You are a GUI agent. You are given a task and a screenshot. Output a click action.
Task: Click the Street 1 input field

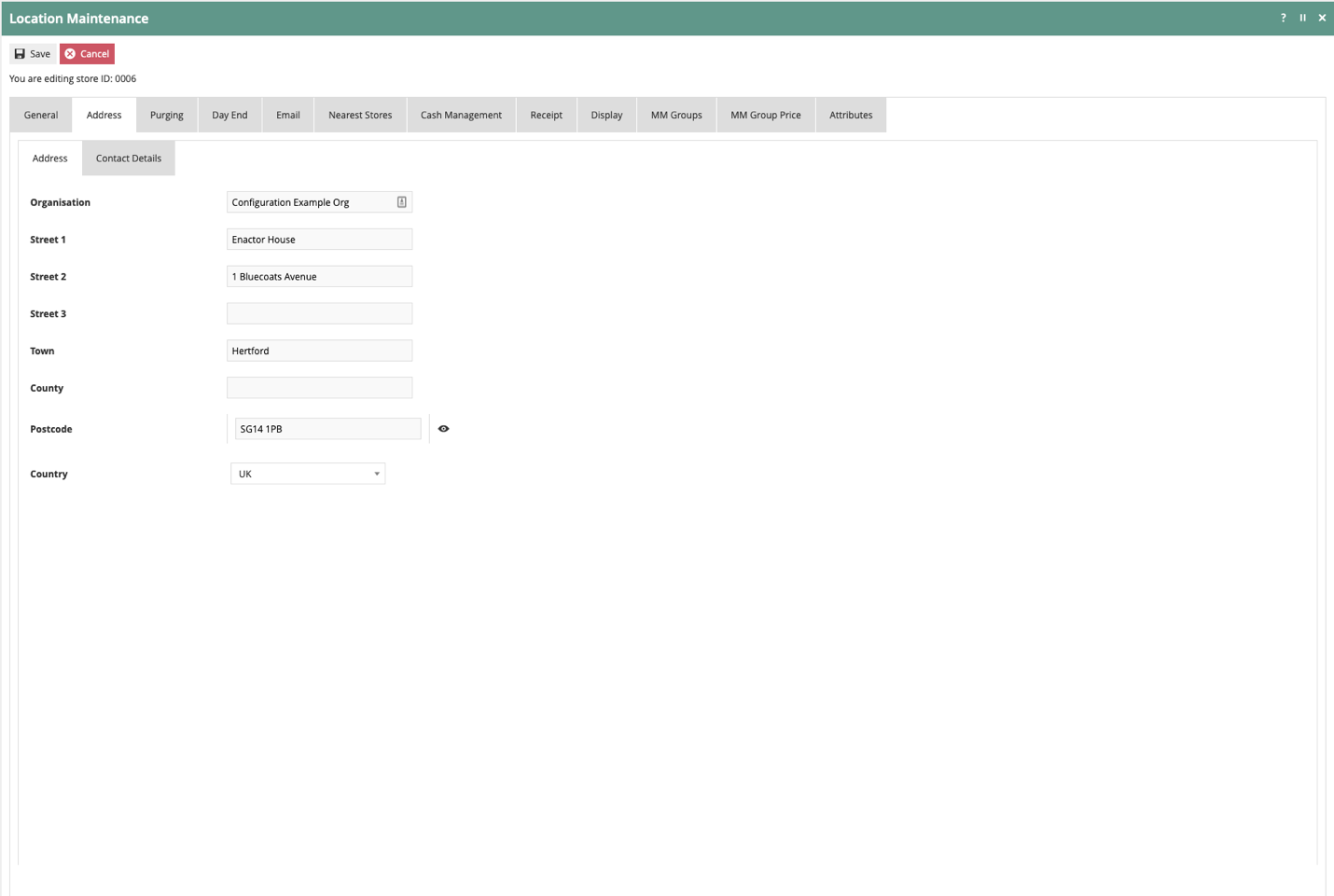(x=319, y=240)
